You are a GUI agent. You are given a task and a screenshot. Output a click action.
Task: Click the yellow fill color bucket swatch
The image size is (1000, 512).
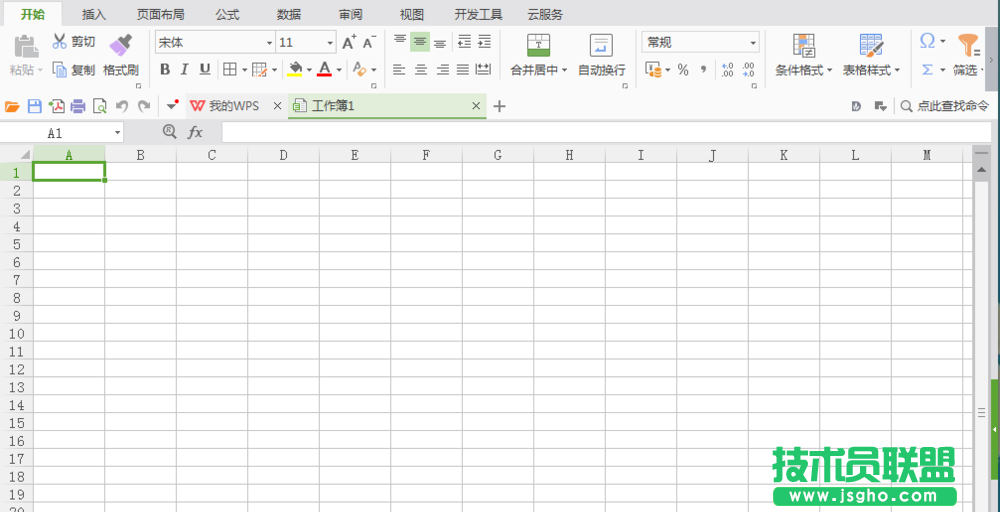coord(294,70)
